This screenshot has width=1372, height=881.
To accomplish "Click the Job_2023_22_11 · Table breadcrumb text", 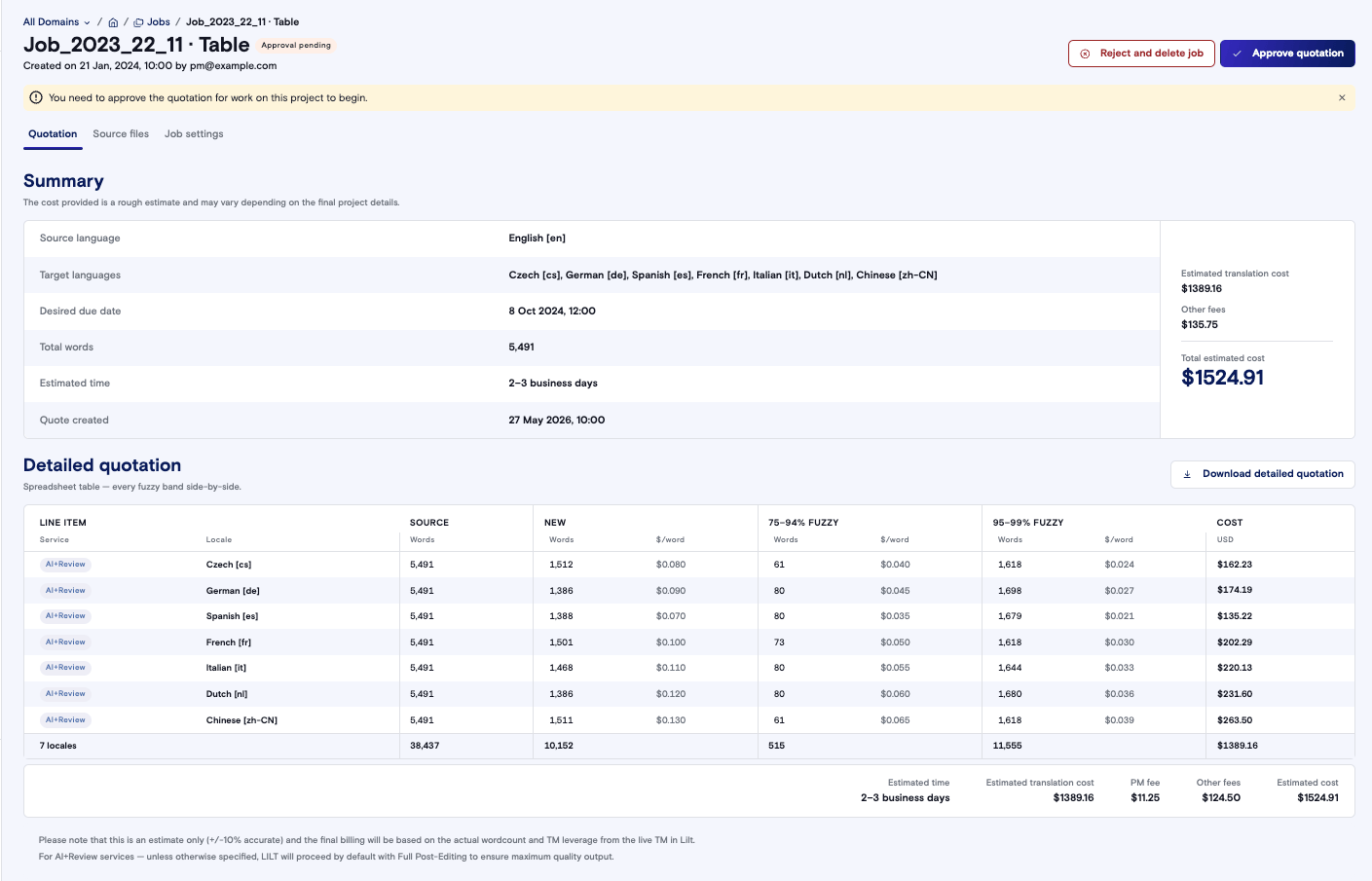I will [x=242, y=22].
